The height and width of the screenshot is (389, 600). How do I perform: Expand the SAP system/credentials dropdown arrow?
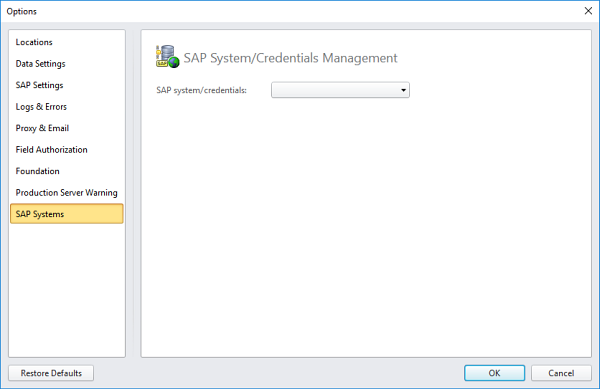tap(403, 90)
